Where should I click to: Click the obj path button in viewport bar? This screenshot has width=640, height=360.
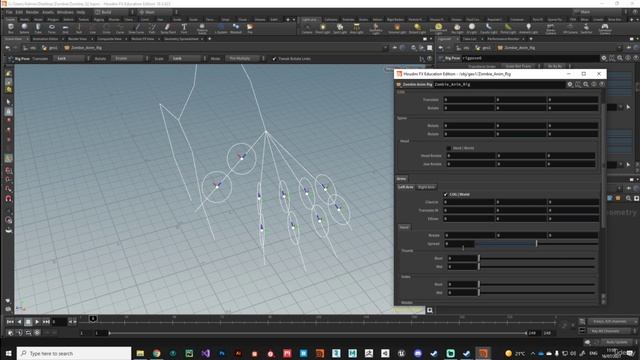[x=30, y=48]
